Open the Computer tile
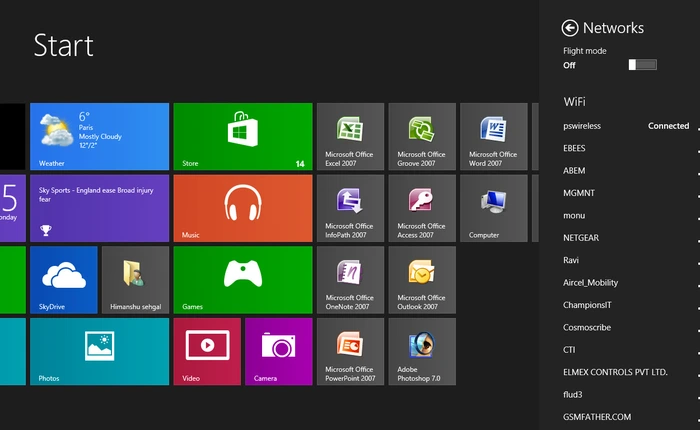The width and height of the screenshot is (700, 430). click(494, 208)
